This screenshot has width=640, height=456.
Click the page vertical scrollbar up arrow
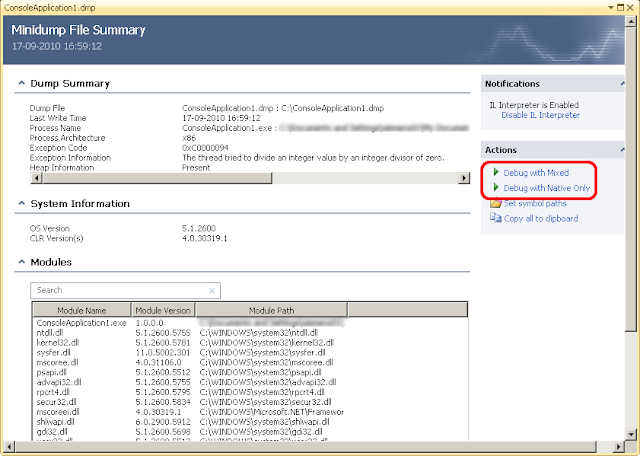tap(631, 21)
